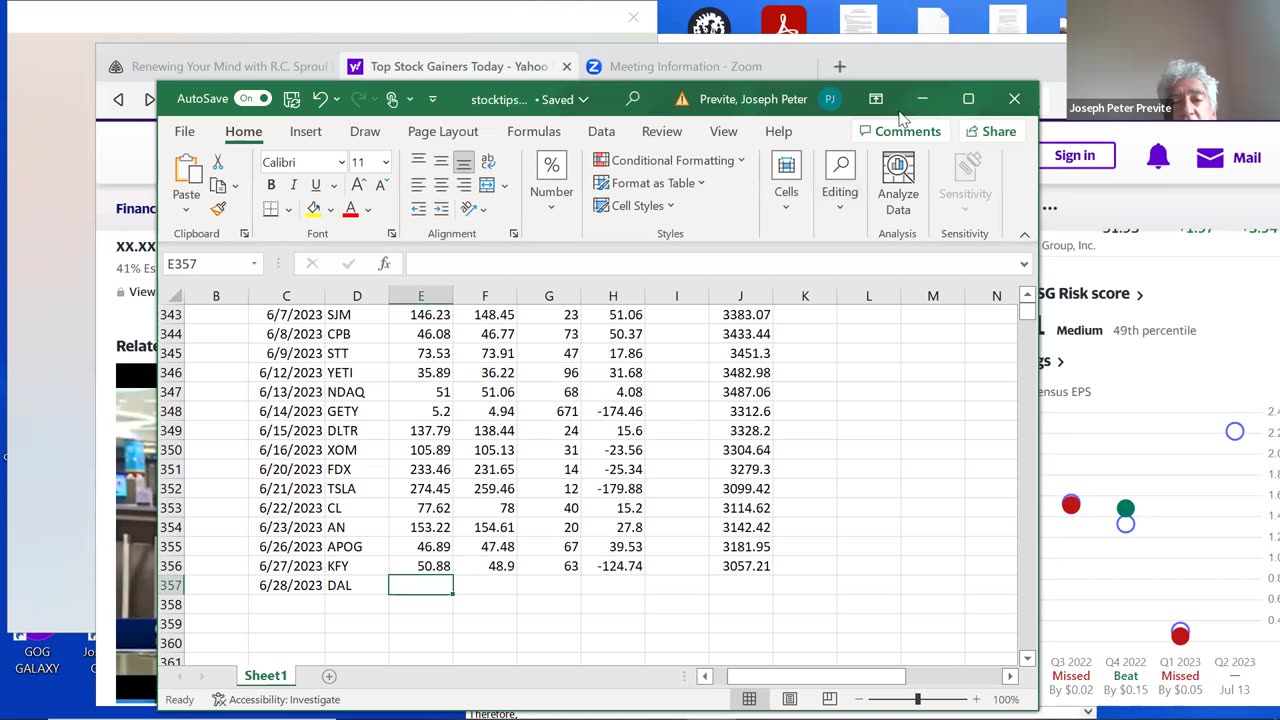Viewport: 1280px width, 720px height.
Task: Open the Number format group dropdown
Action: point(551,182)
